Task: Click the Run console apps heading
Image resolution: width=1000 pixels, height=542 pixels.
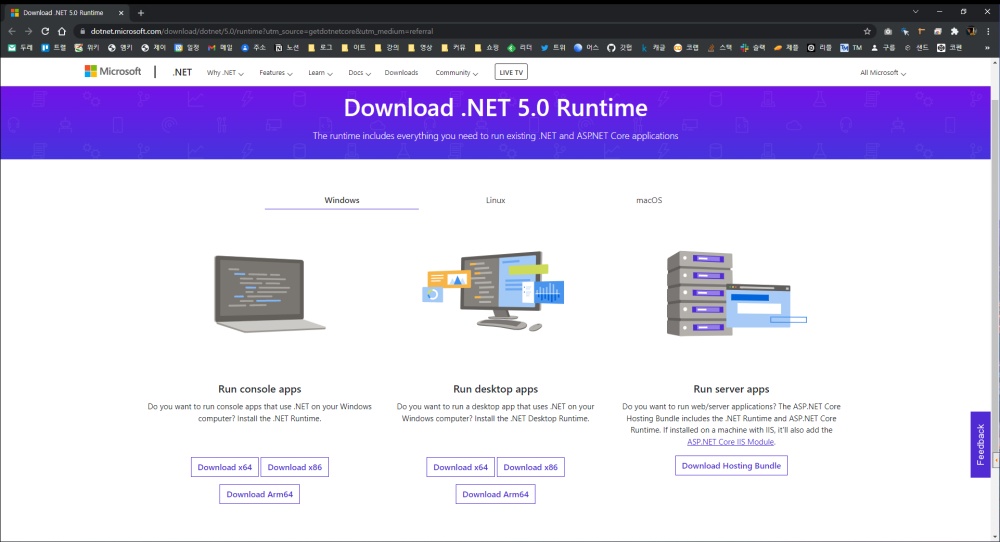Action: [260, 389]
